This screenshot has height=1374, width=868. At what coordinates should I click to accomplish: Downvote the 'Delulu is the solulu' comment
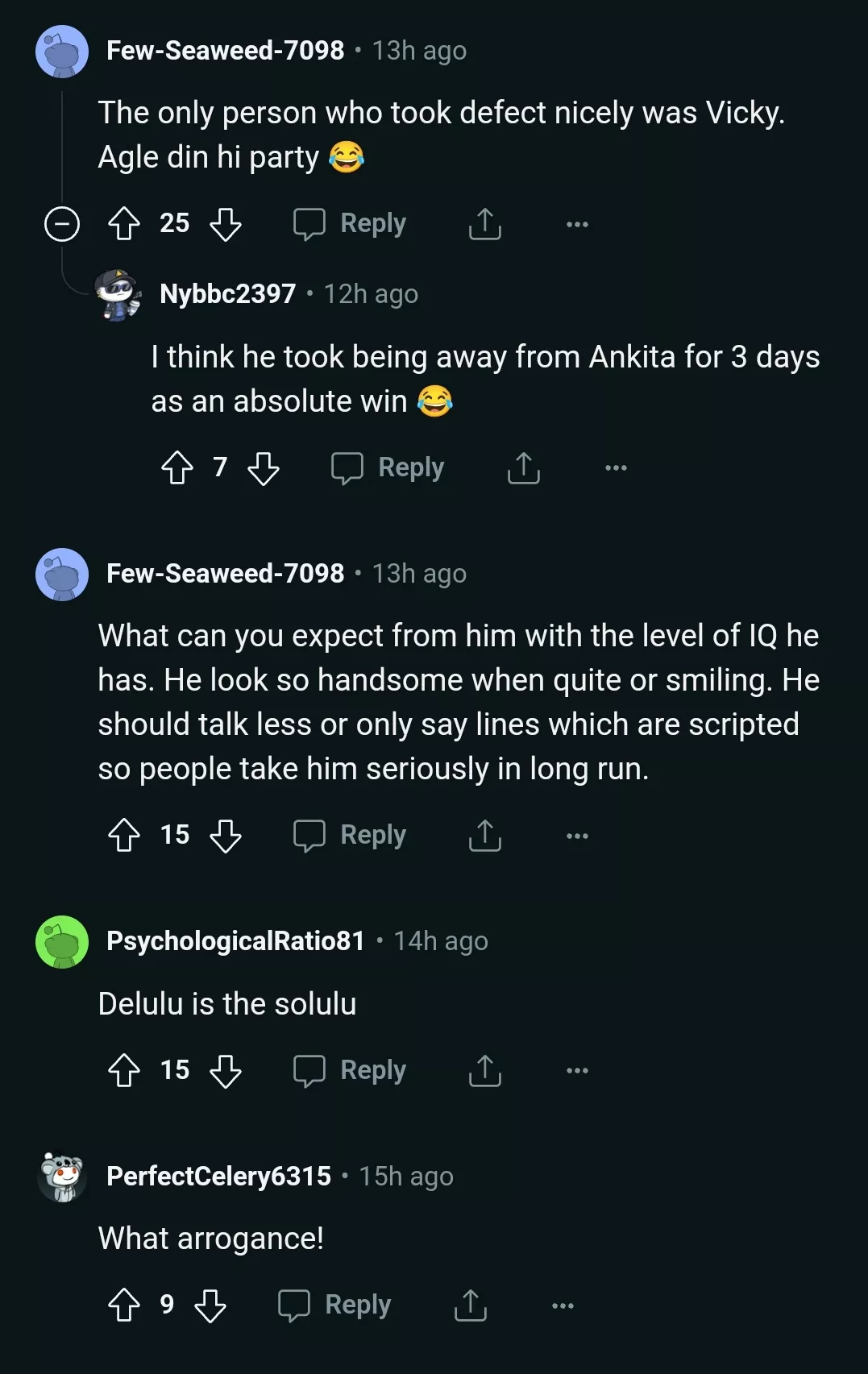click(x=226, y=1070)
